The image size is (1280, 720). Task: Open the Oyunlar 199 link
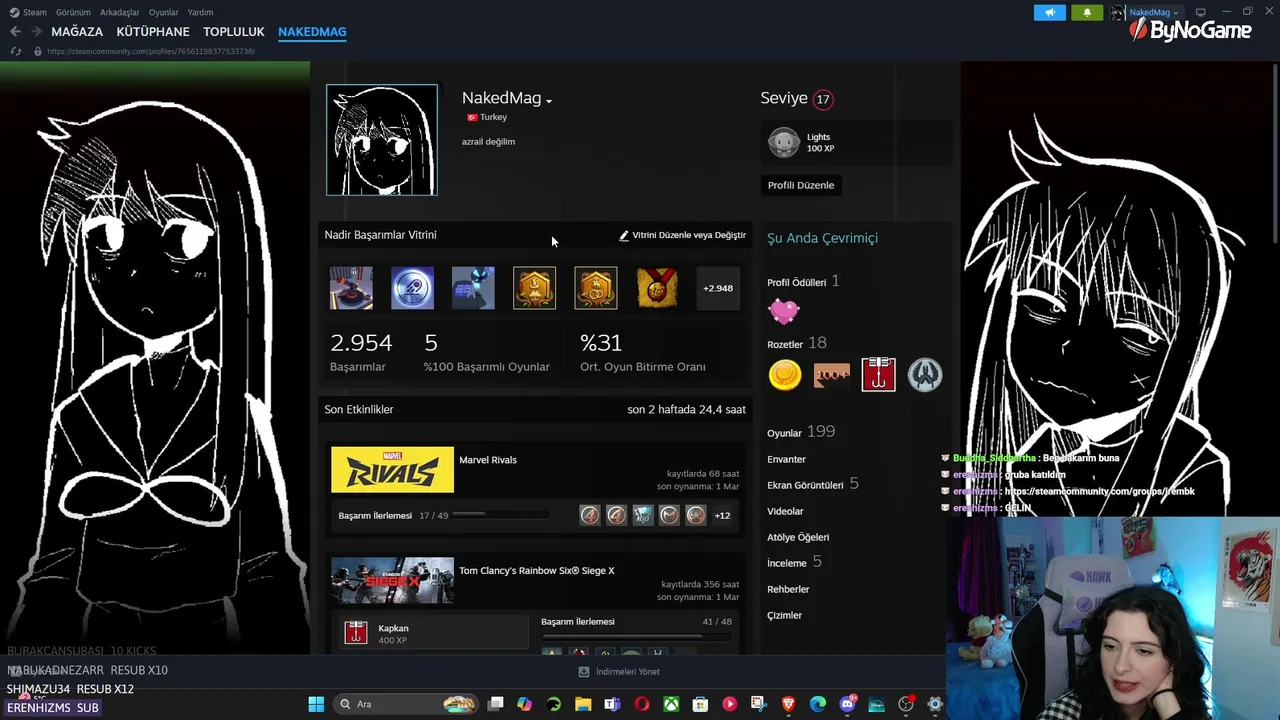click(801, 432)
